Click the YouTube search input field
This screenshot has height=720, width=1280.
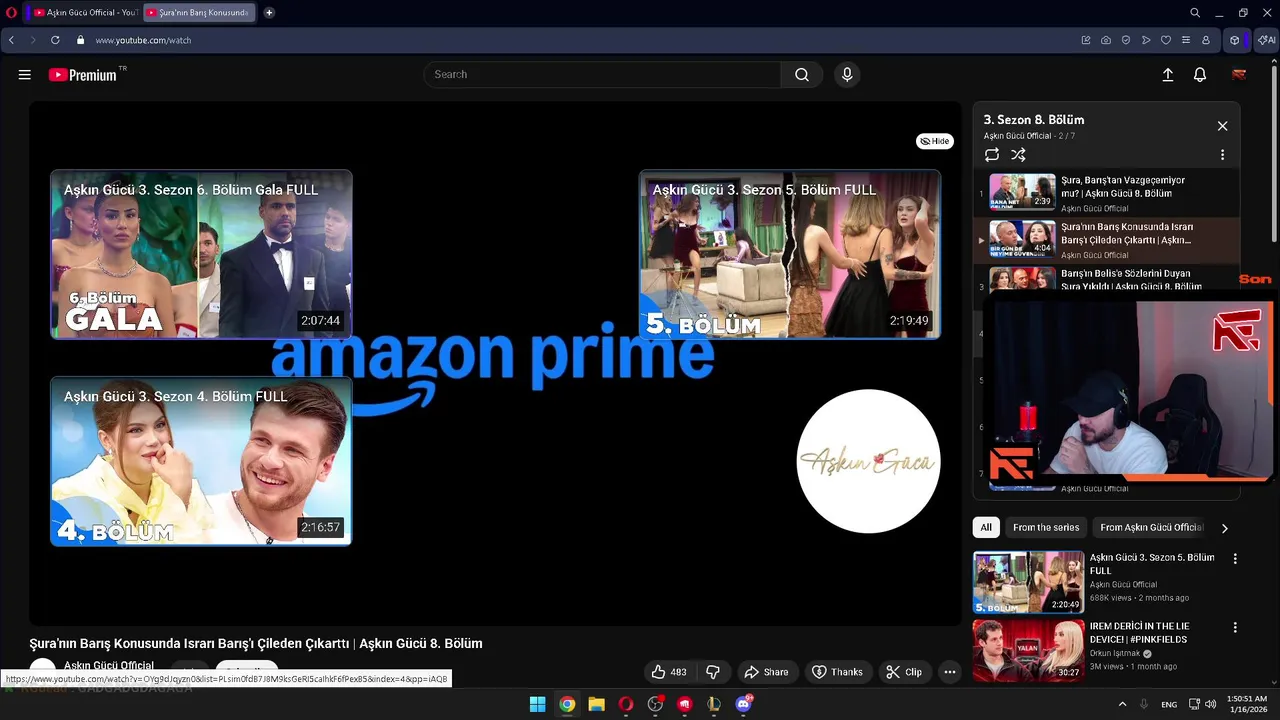602,74
